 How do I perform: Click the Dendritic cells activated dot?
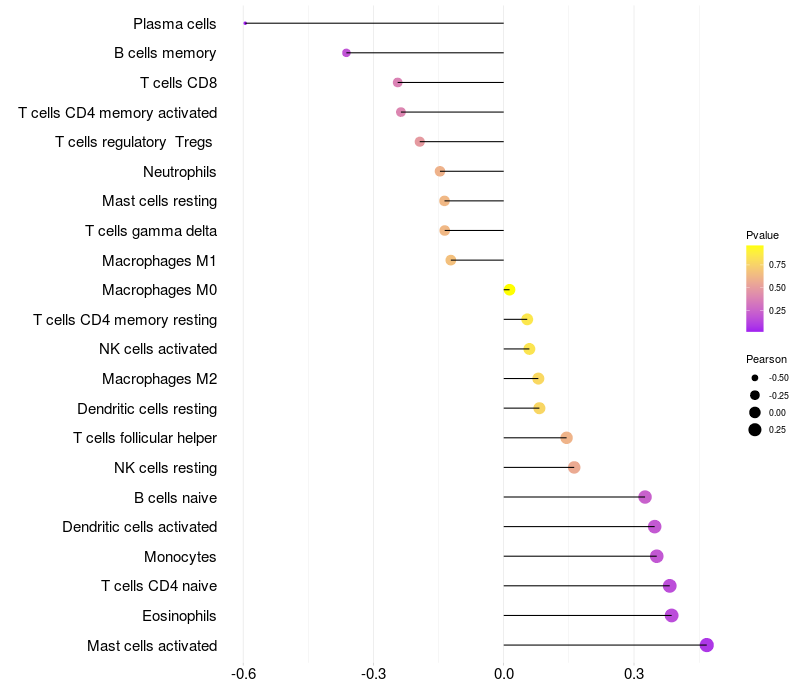(655, 527)
